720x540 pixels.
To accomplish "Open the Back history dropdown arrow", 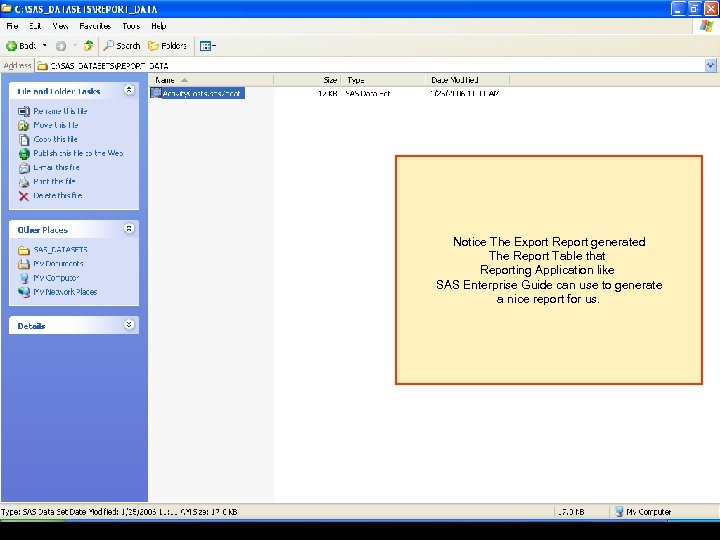I will coord(45,45).
